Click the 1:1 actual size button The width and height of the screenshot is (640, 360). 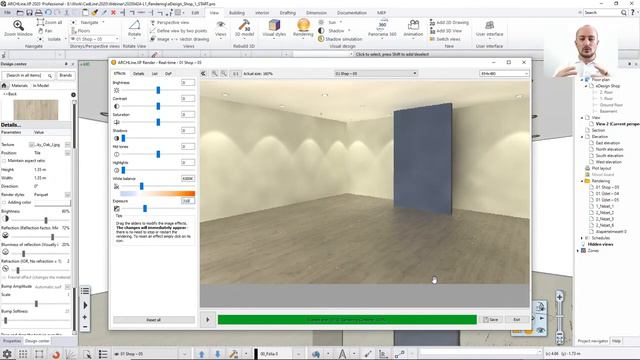pyautogui.click(x=236, y=73)
